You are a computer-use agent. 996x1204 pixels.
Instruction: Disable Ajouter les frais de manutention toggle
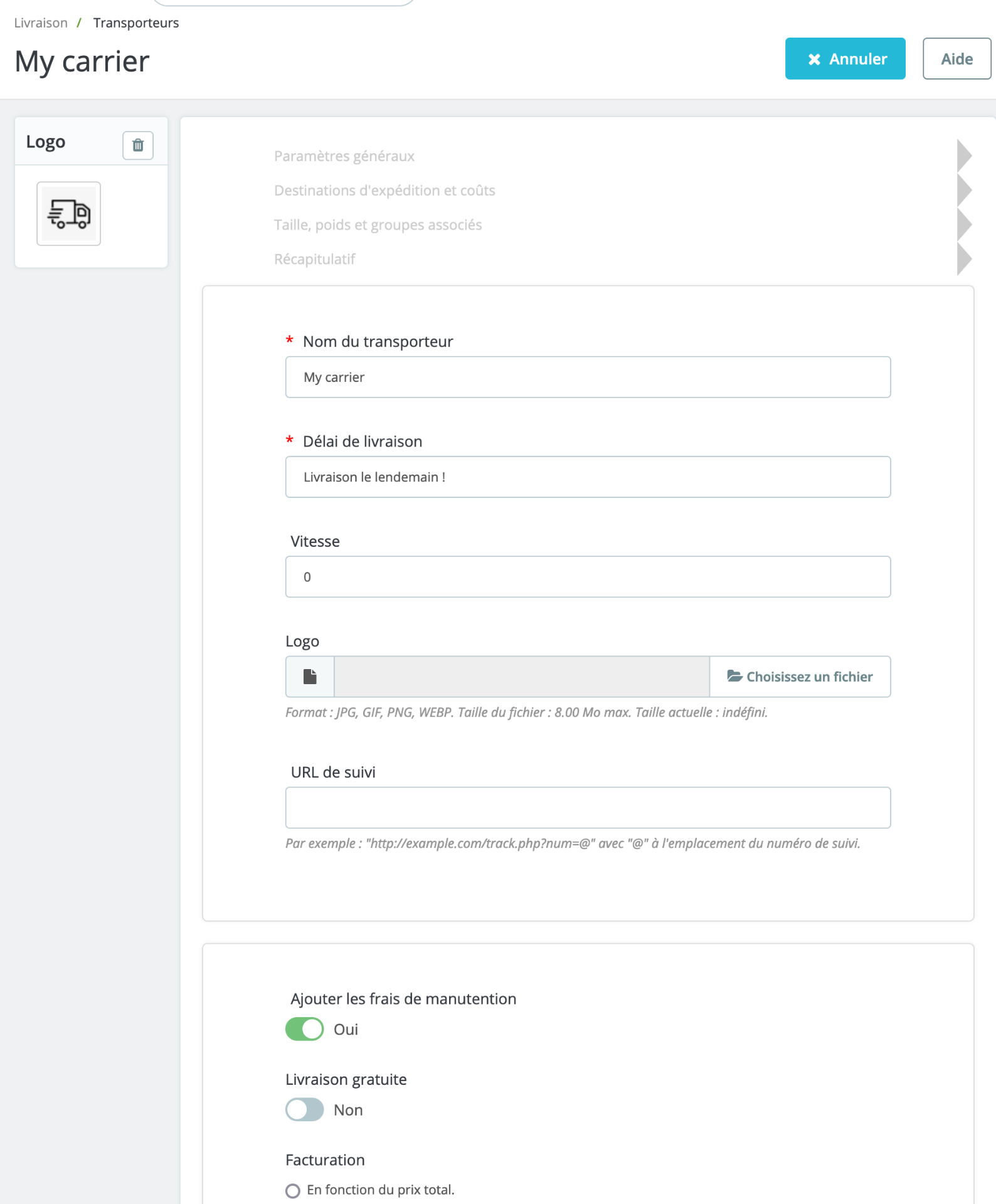[x=305, y=1029]
